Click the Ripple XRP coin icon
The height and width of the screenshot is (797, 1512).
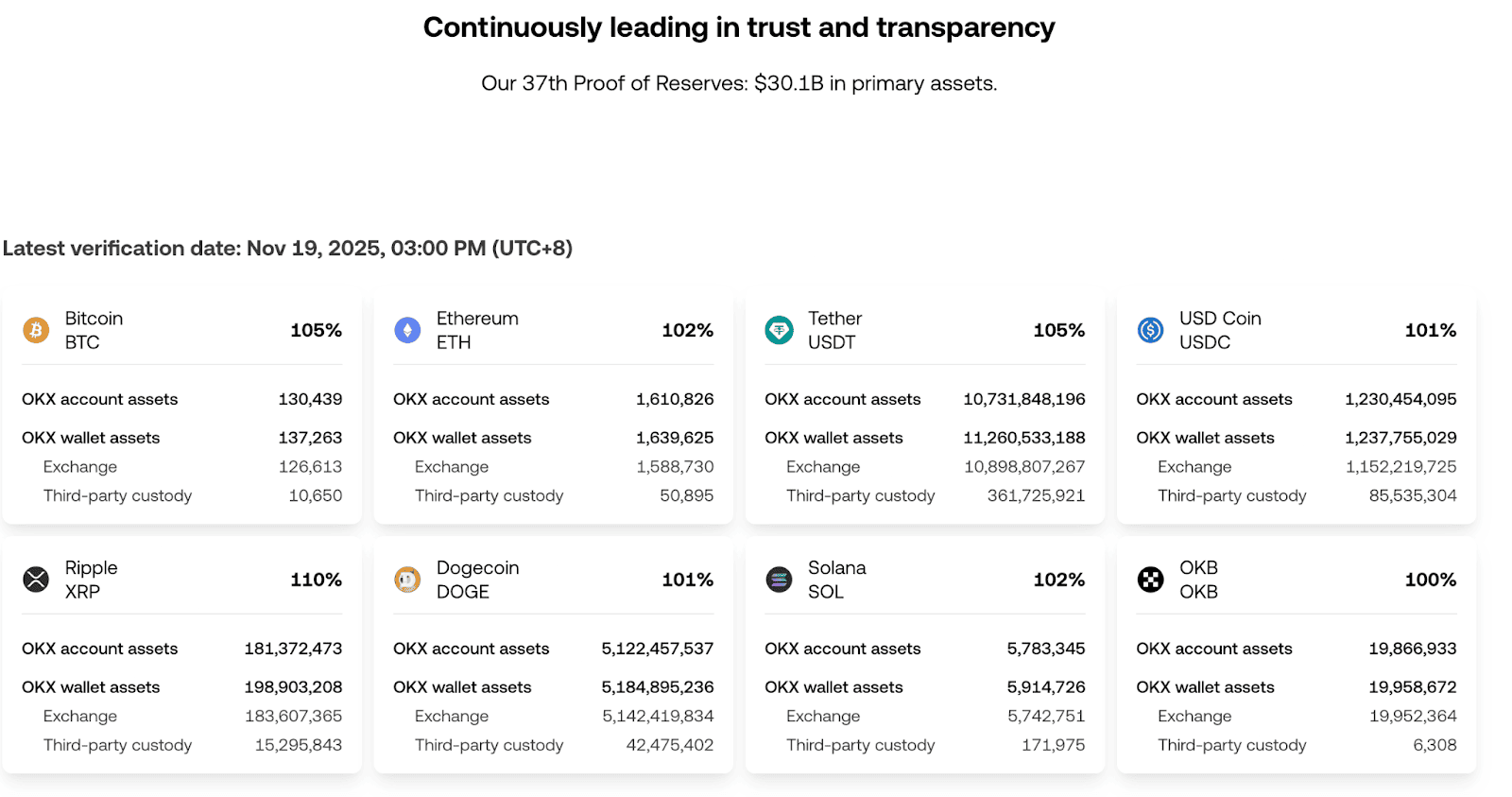(36, 580)
